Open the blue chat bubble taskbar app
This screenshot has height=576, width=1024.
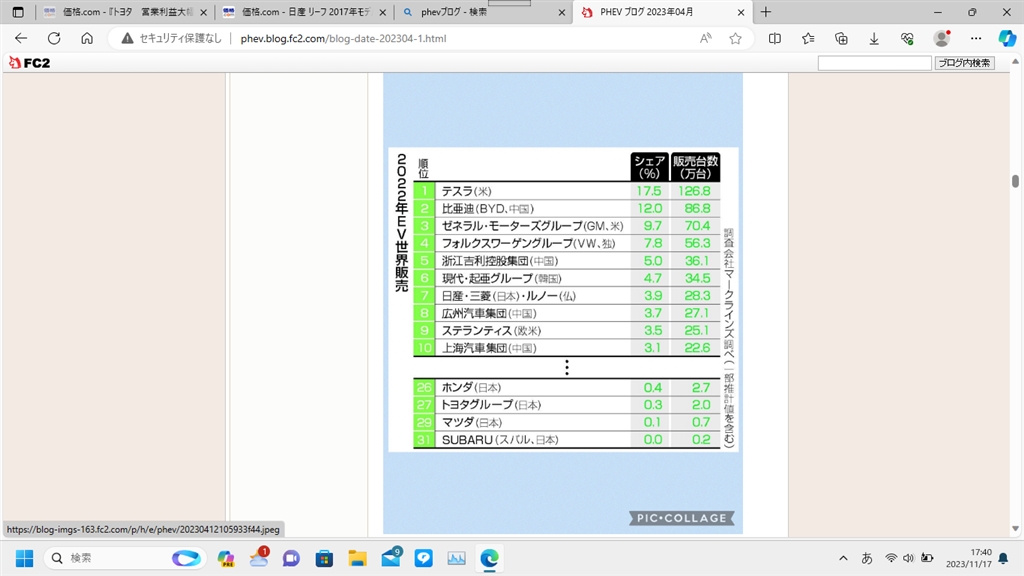pyautogui.click(x=423, y=558)
